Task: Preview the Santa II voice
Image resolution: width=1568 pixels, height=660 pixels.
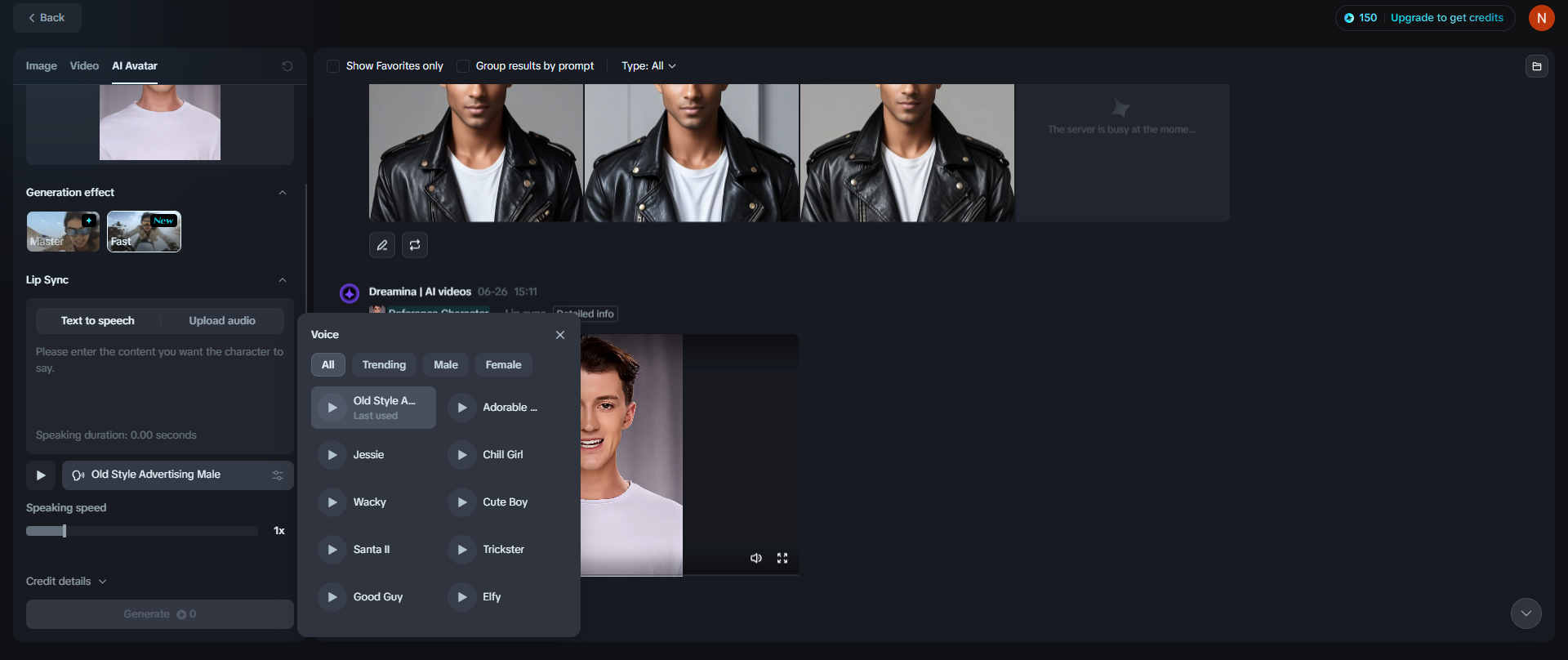Action: click(x=332, y=550)
